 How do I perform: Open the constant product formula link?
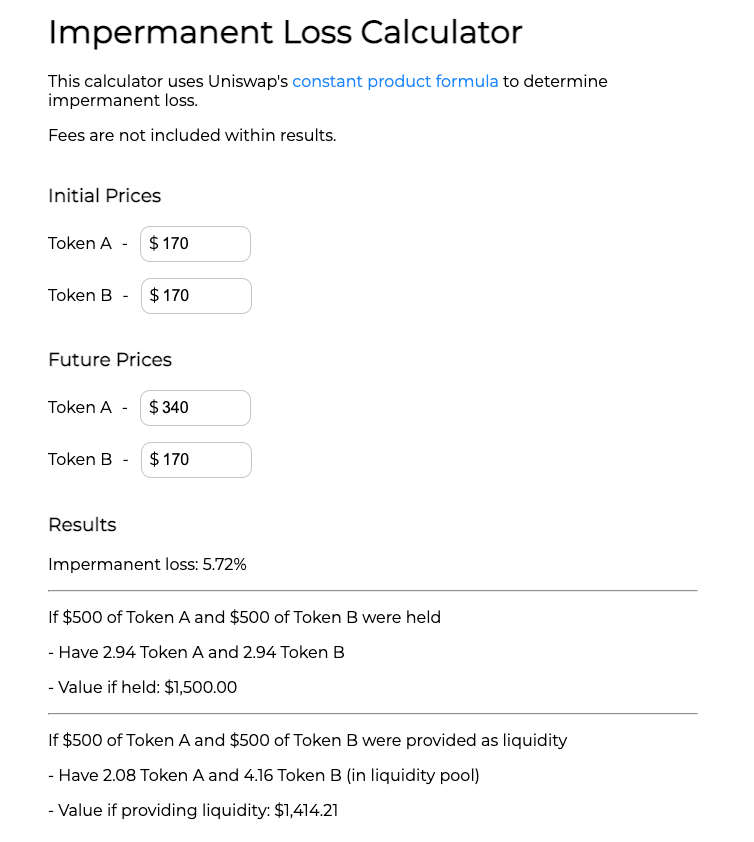(x=395, y=82)
